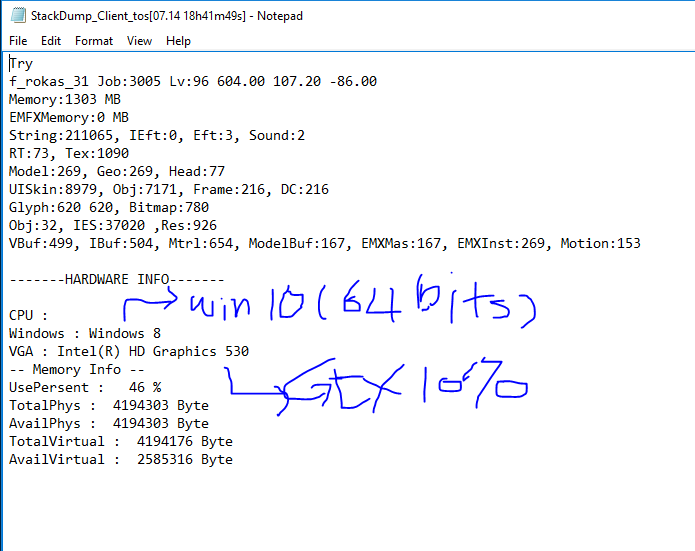This screenshot has width=695, height=551.
Task: Place cursor on the Memory:1303 MB line
Action: click(x=65, y=99)
